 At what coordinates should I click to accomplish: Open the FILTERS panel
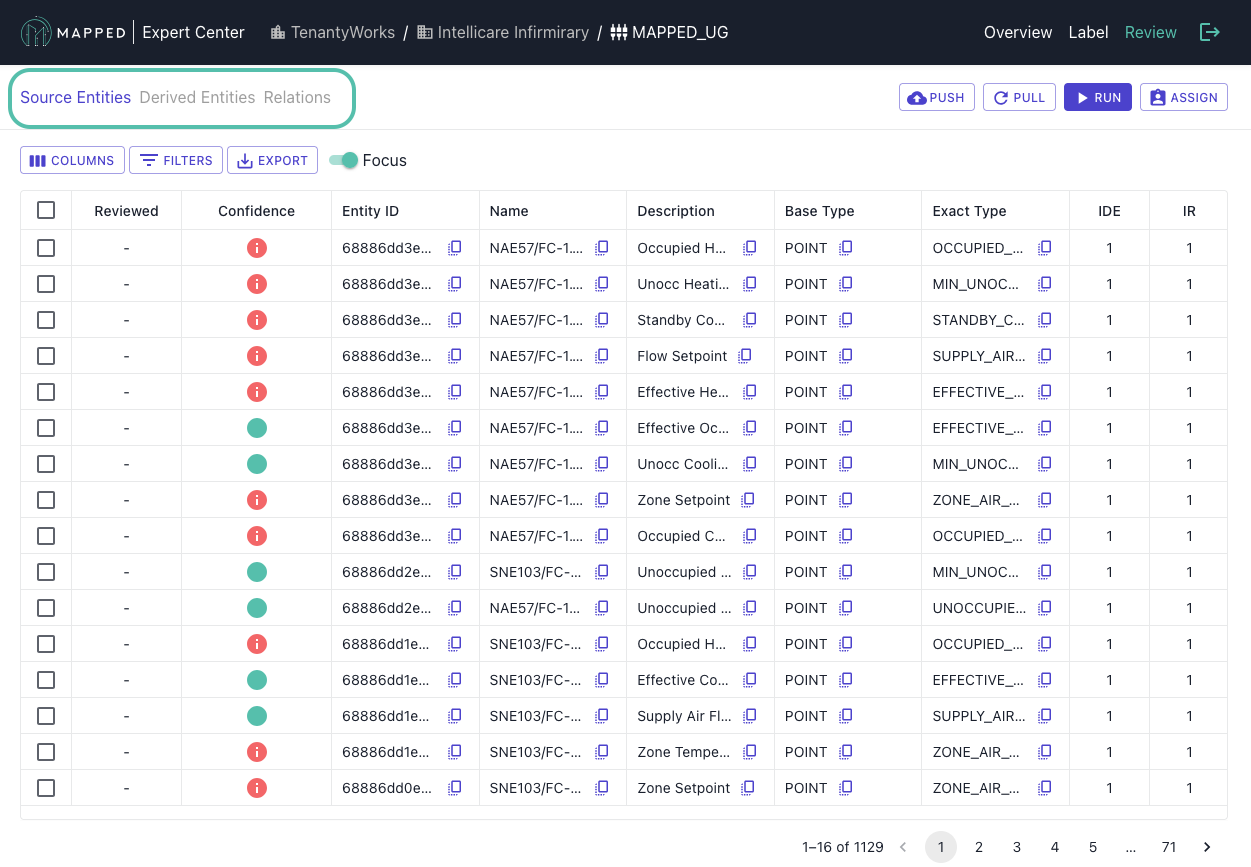[176, 160]
